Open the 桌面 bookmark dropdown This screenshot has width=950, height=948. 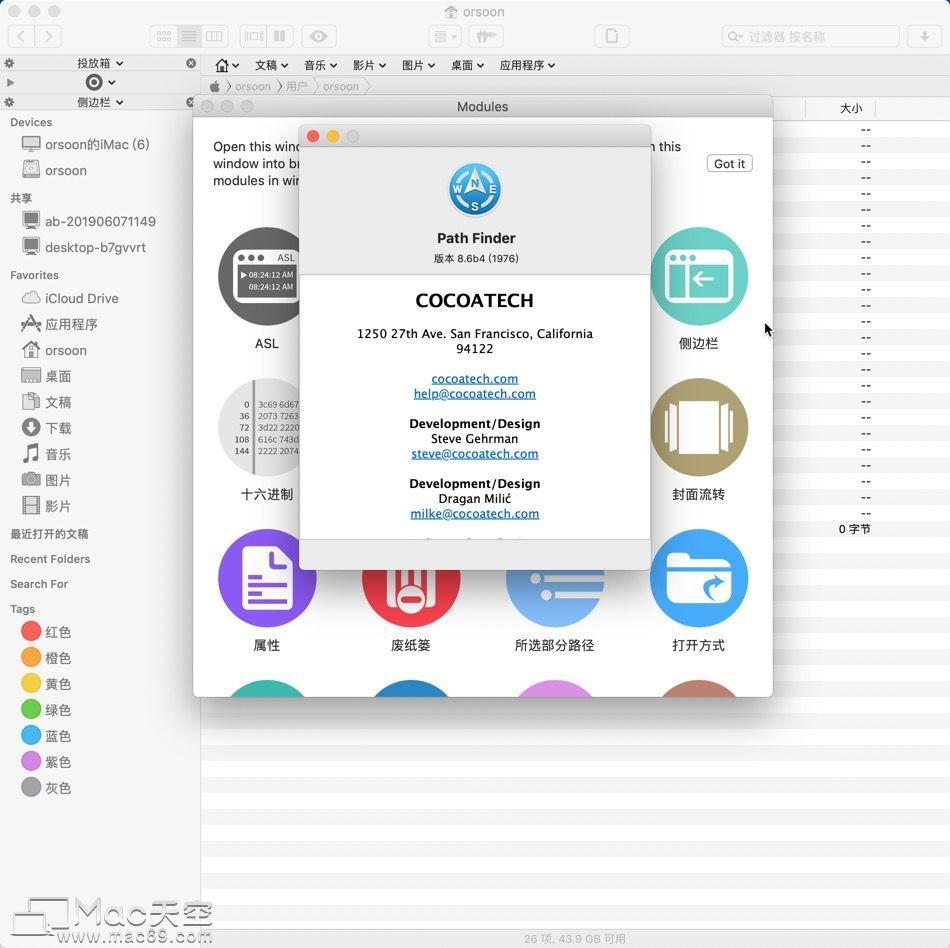[467, 65]
